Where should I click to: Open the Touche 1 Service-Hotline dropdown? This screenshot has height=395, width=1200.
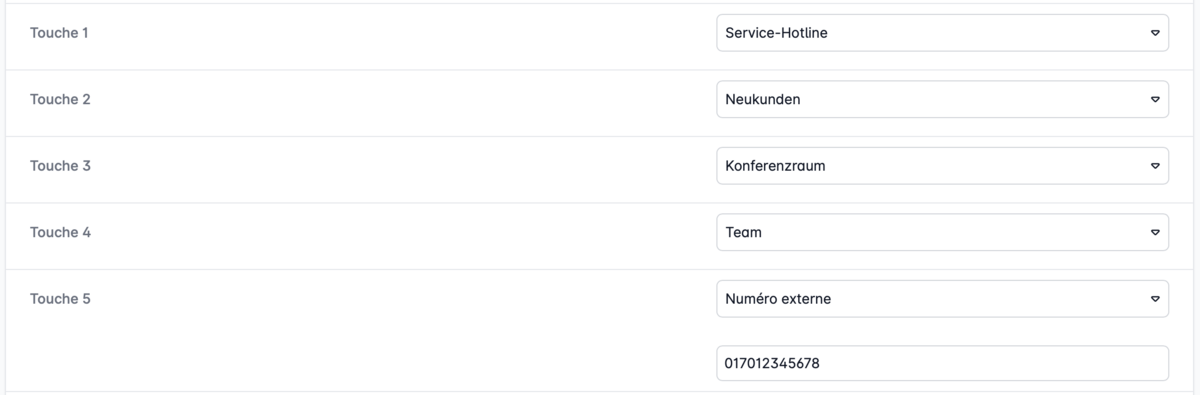942,33
